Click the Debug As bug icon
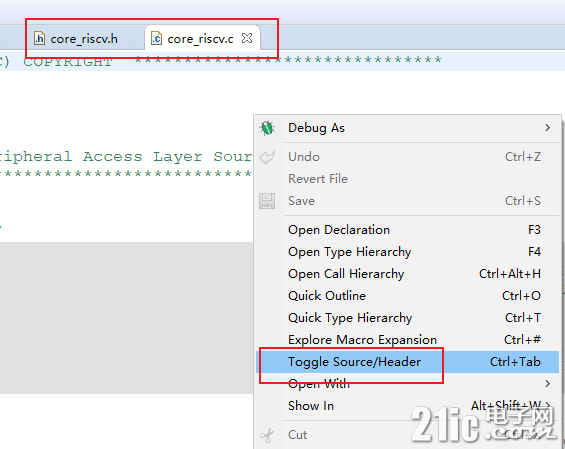Image resolution: width=565 pixels, height=449 pixels. (x=267, y=128)
